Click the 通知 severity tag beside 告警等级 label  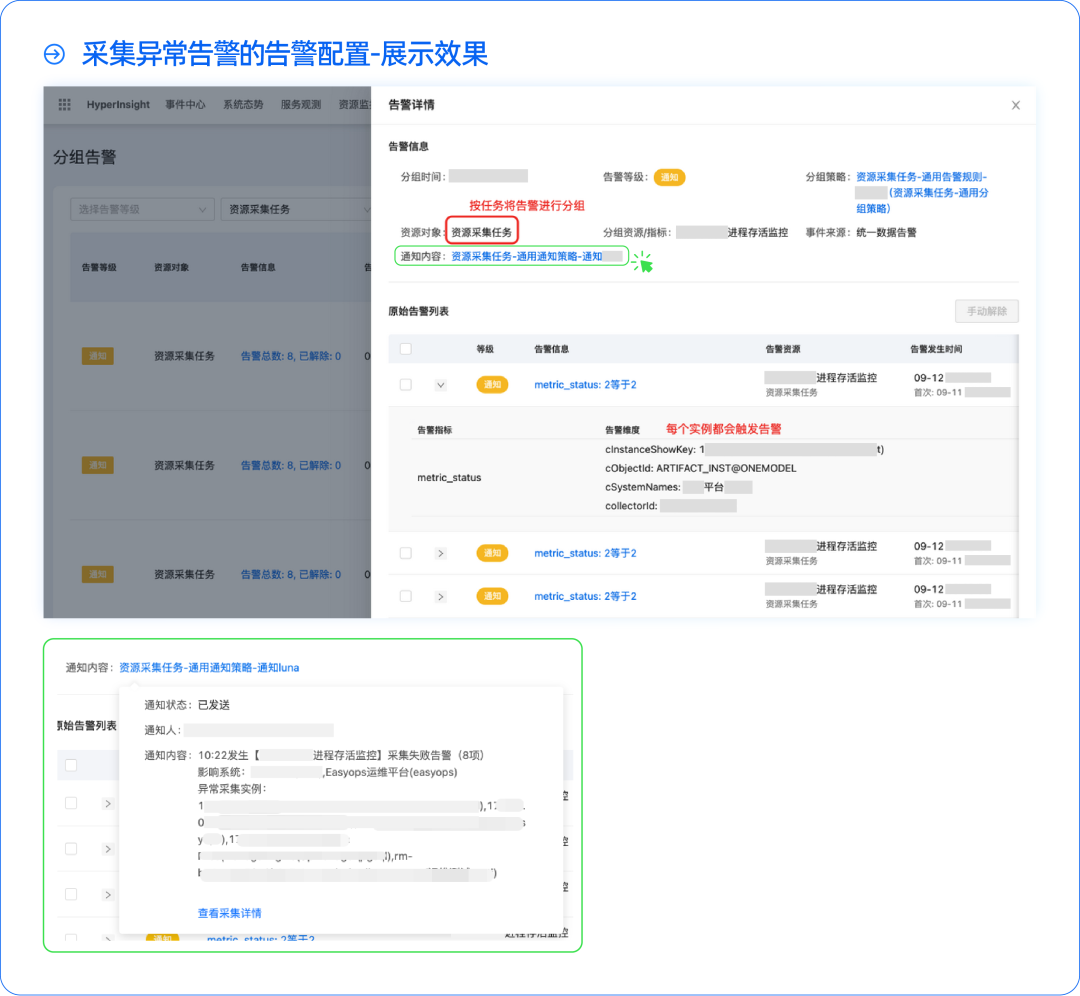pyautogui.click(x=670, y=177)
